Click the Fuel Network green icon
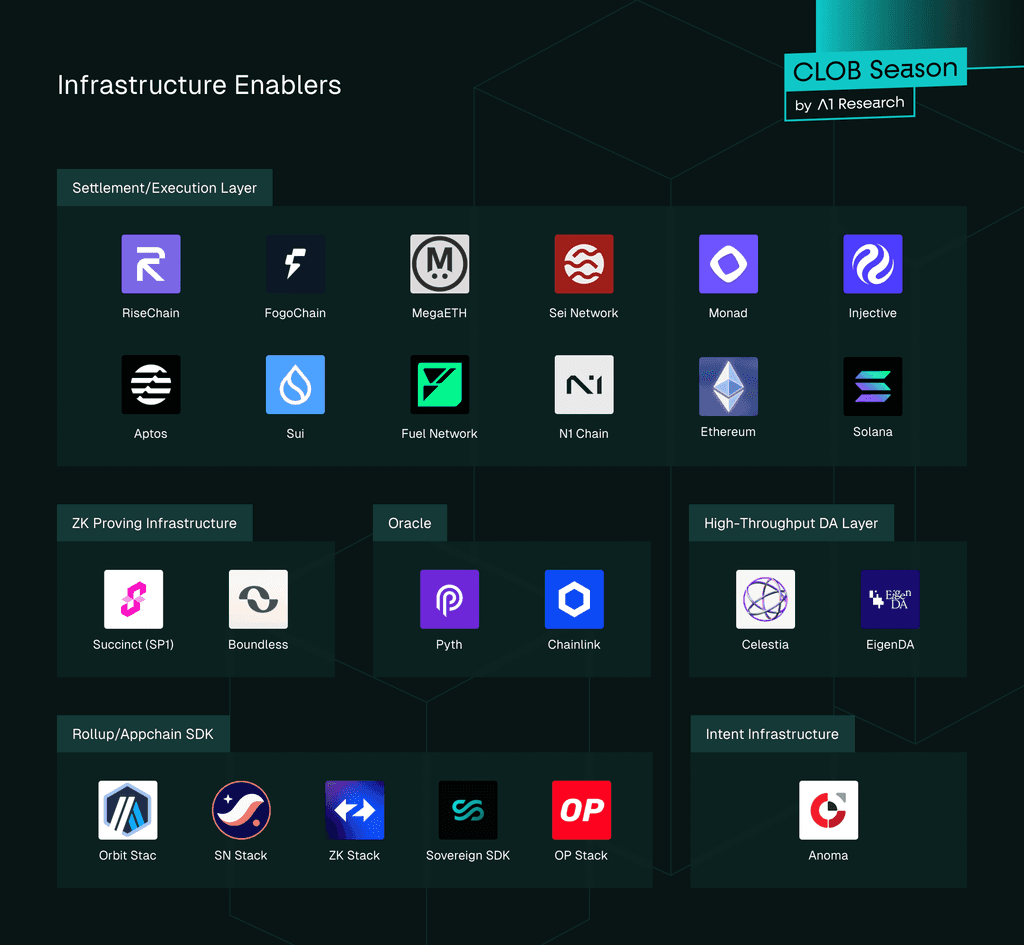 point(440,385)
